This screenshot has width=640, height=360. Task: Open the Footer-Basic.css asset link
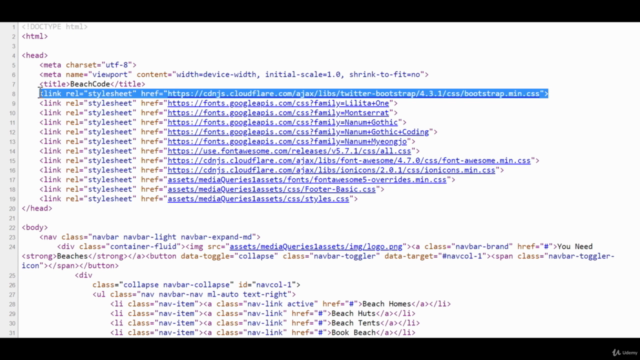pos(271,189)
